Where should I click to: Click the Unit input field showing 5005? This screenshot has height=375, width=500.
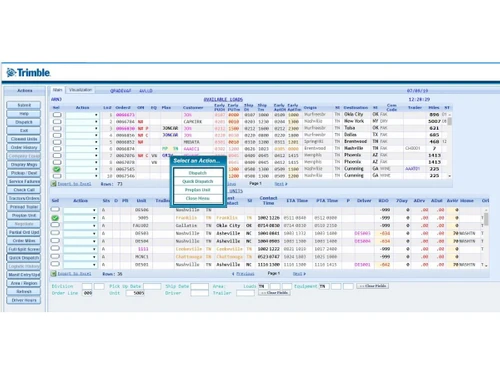point(135,293)
